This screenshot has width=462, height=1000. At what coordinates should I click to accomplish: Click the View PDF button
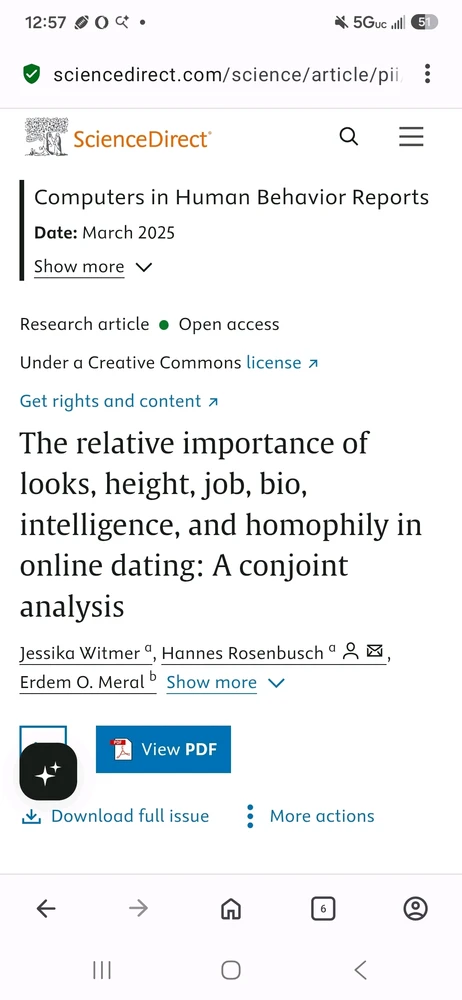[163, 749]
